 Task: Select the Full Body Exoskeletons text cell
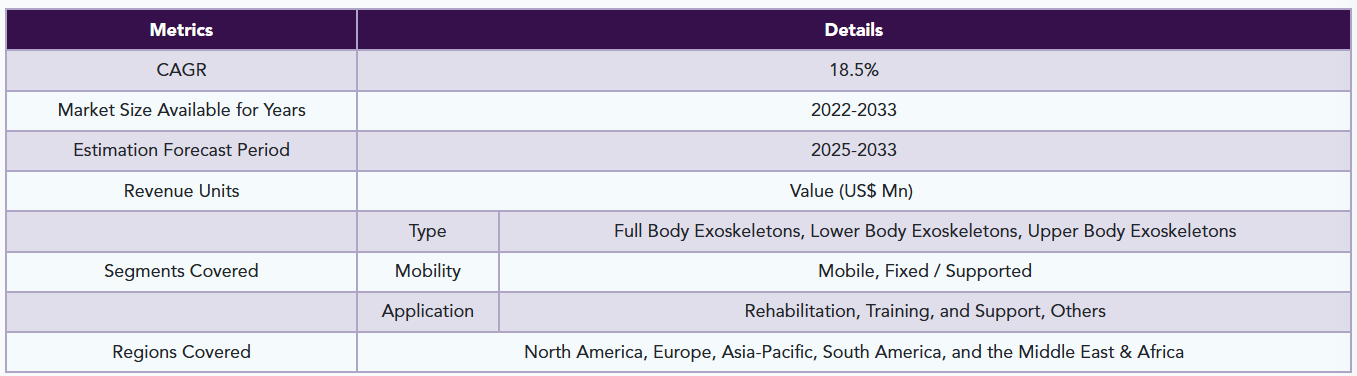[925, 231]
